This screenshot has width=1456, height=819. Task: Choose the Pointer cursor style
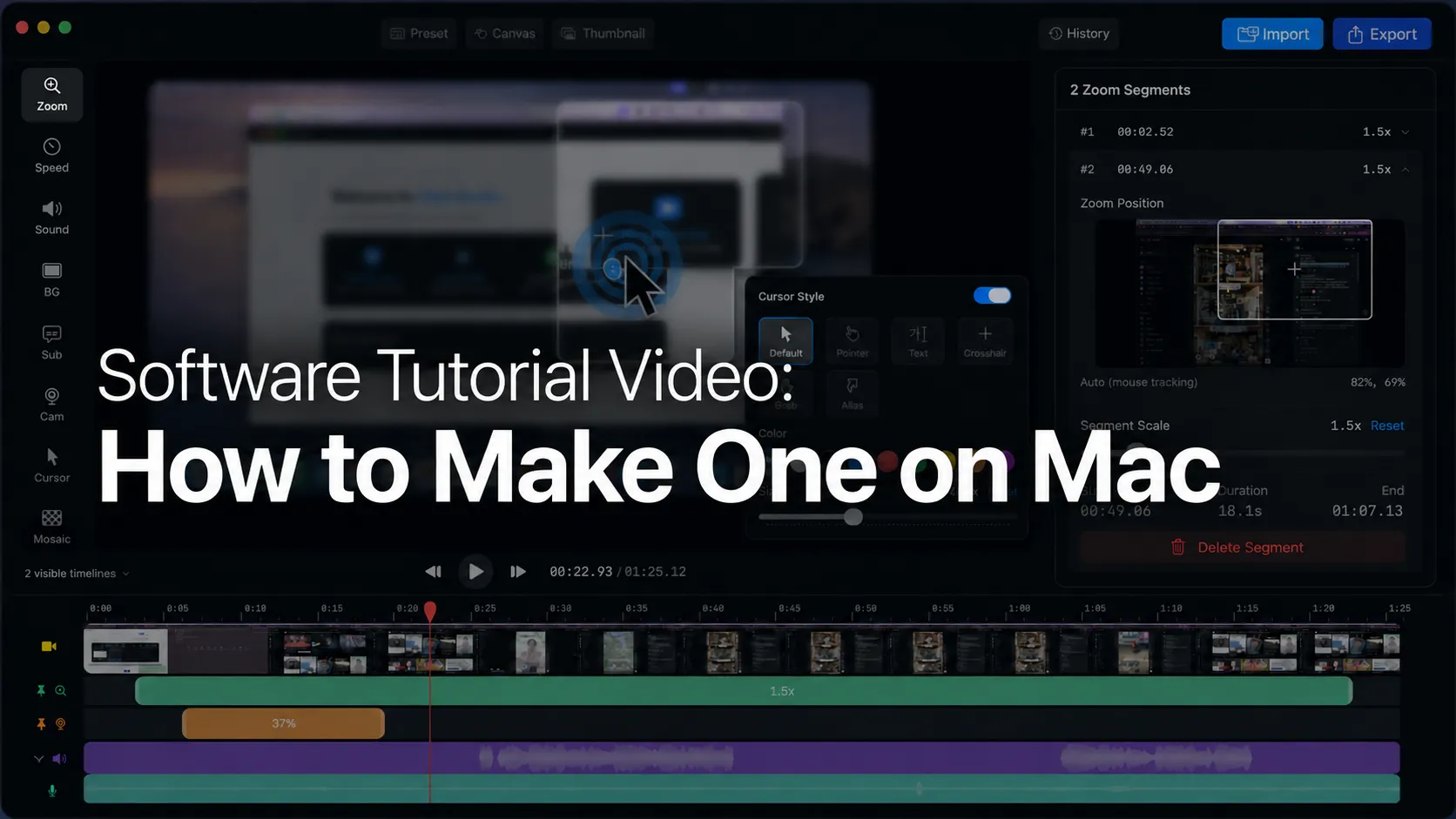(x=853, y=340)
